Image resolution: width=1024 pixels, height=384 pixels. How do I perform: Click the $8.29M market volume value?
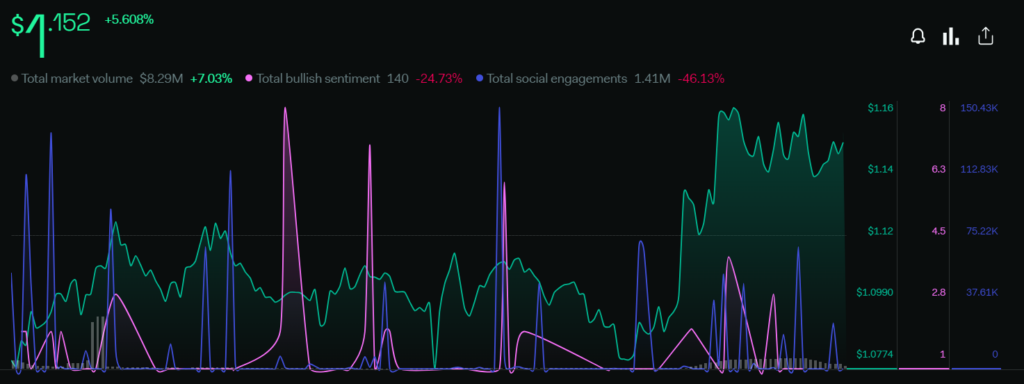161,78
